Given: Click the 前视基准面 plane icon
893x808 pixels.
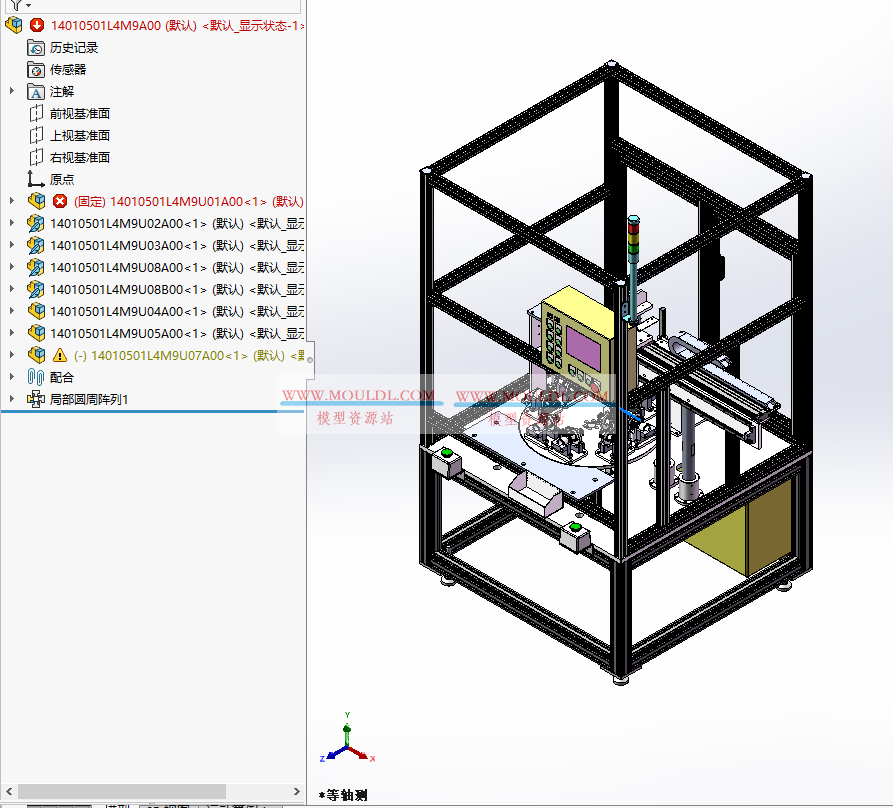Looking at the screenshot, I should (36, 113).
